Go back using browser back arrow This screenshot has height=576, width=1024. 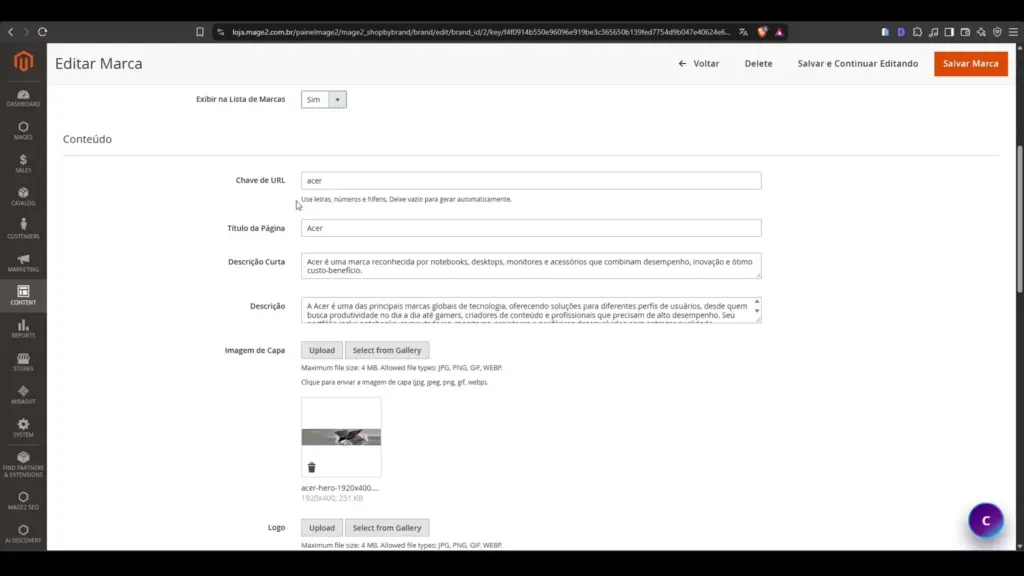(x=10, y=32)
